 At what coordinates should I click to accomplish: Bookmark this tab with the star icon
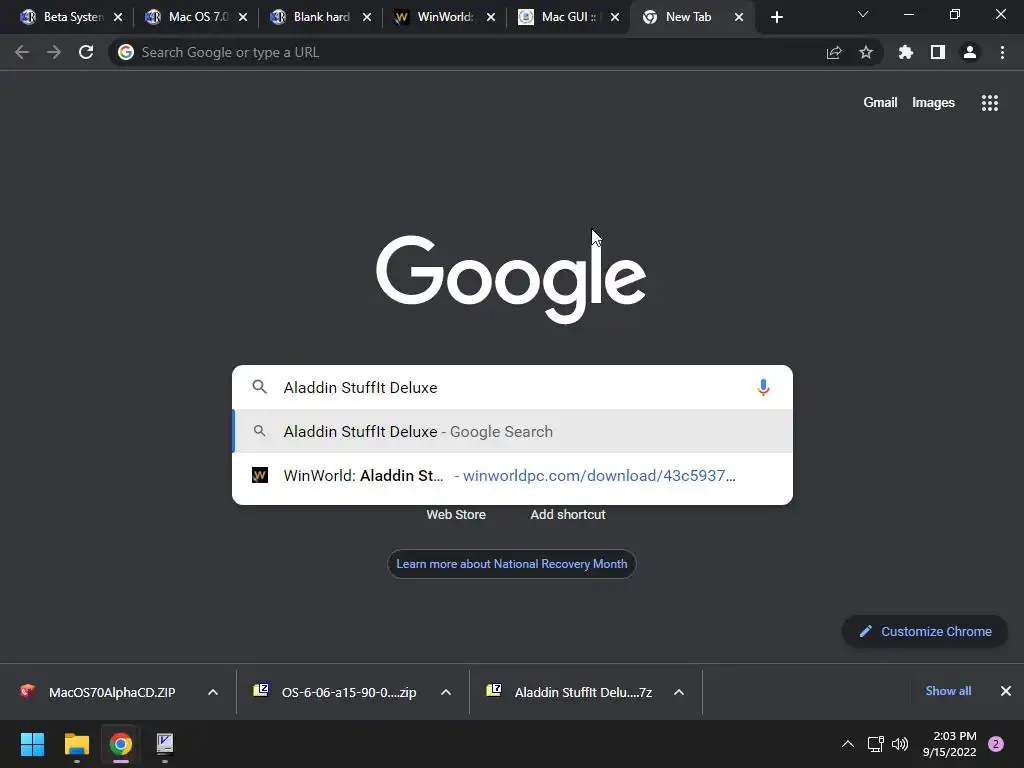866,52
